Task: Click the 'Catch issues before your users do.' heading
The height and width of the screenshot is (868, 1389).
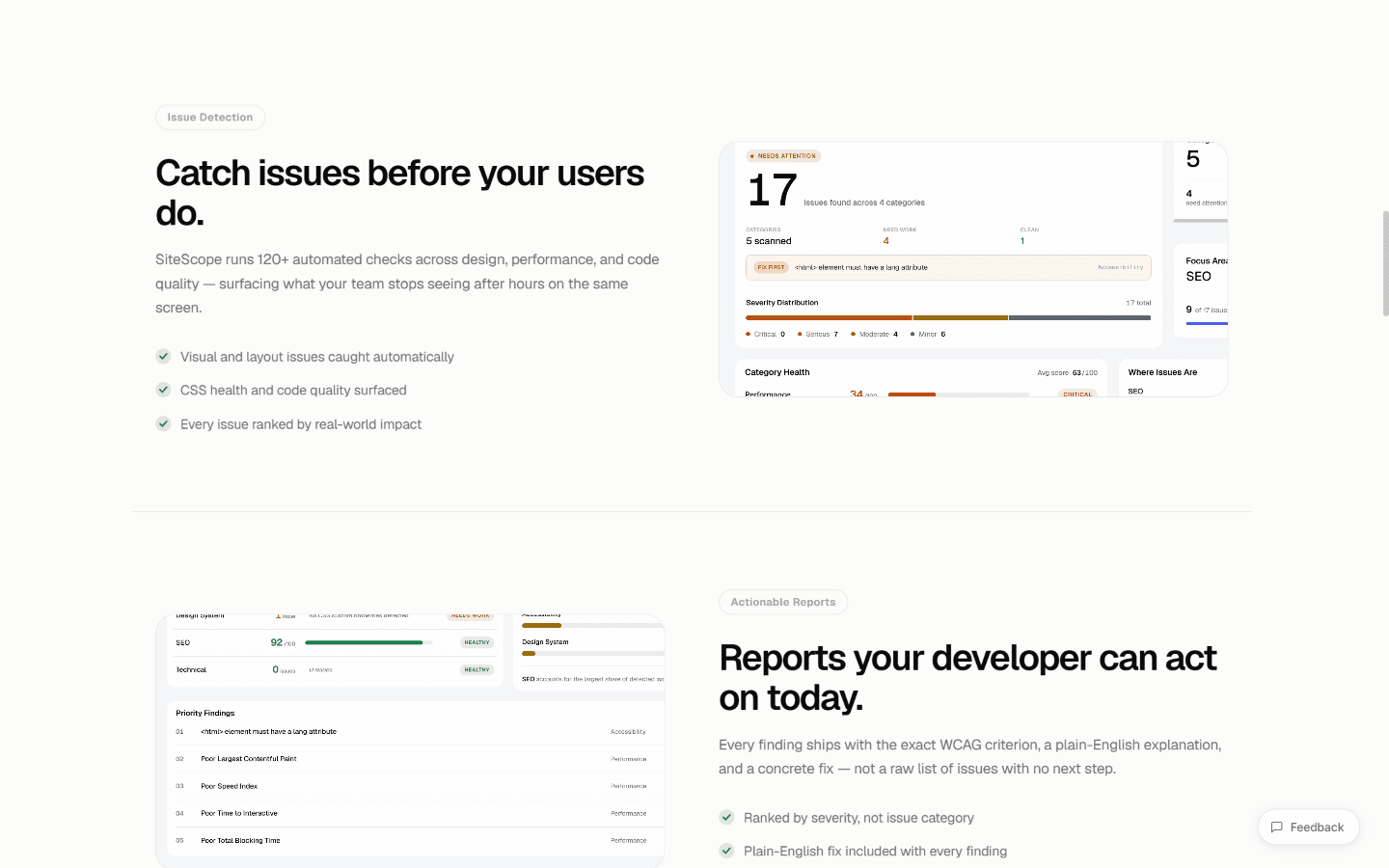Action: click(400, 193)
